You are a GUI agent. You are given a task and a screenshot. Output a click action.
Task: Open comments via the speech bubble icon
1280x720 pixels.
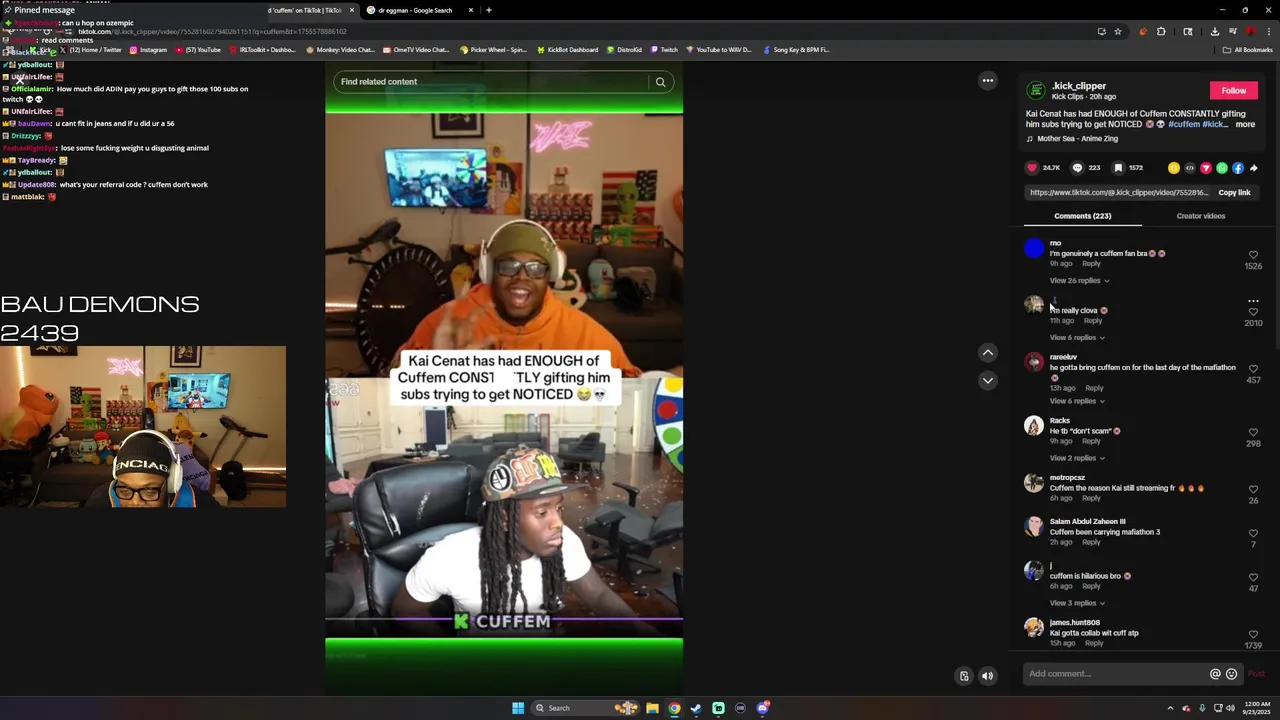click(x=1077, y=168)
